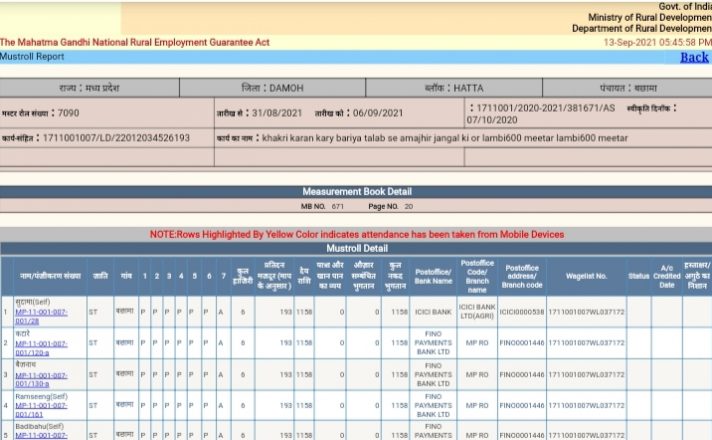Click the Postoffice/Bank Name column header
This screenshot has height=440, width=712.
[x=433, y=276]
